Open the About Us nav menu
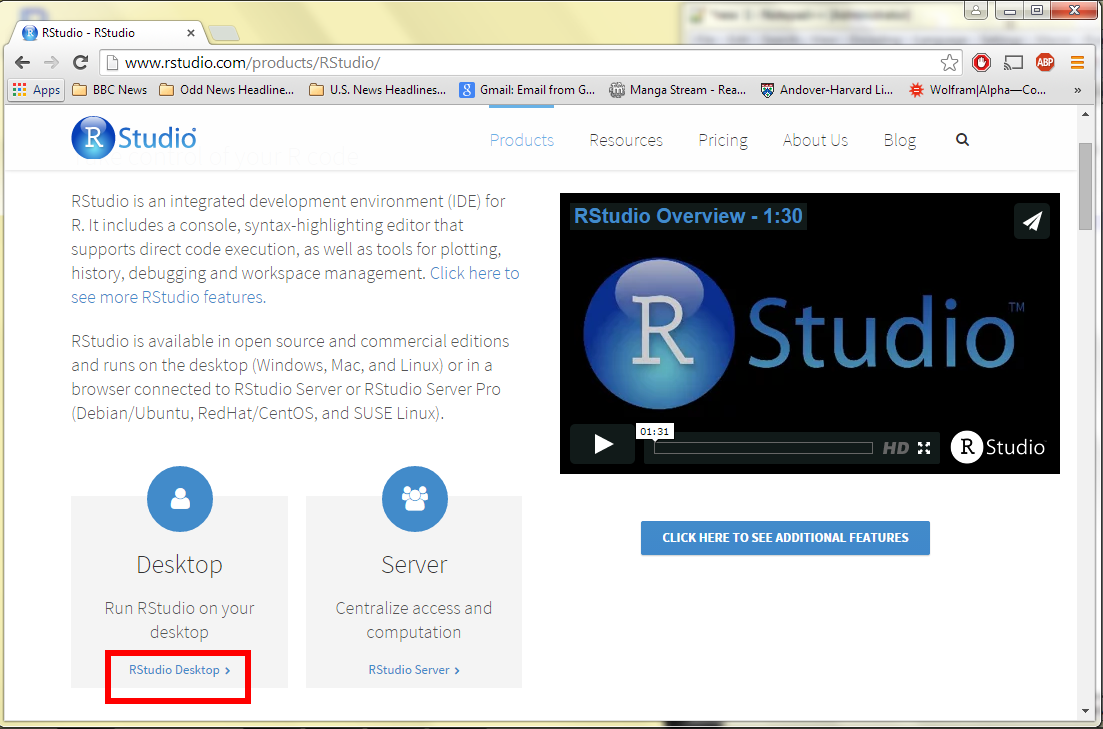The image size is (1103, 729). click(815, 140)
